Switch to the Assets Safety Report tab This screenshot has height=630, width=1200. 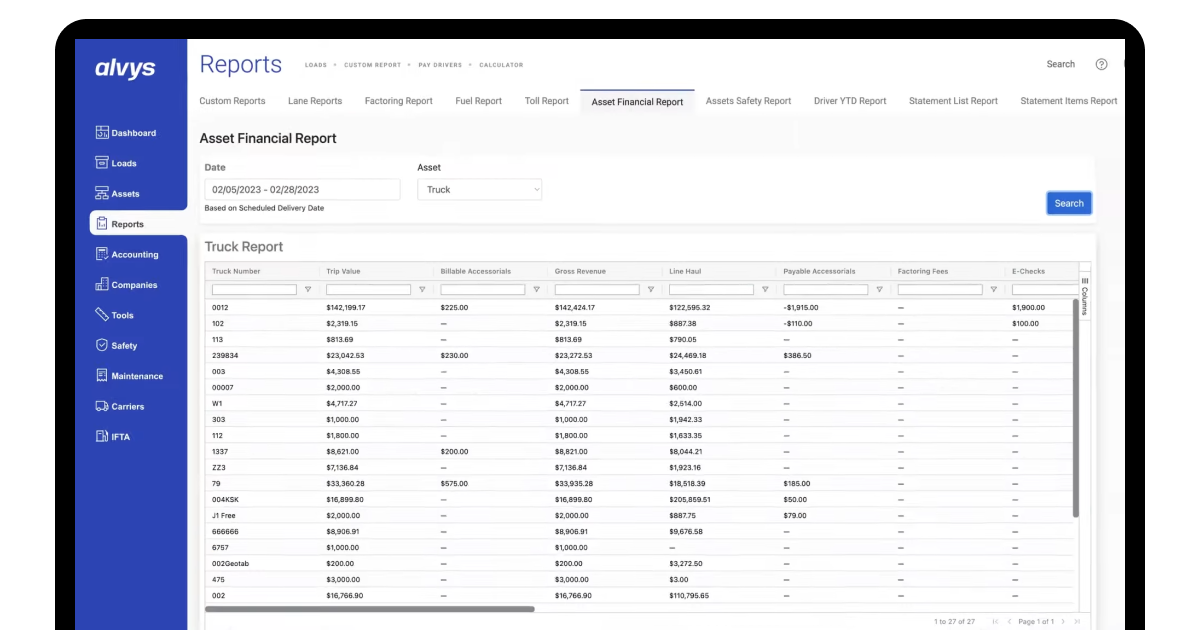tap(748, 101)
